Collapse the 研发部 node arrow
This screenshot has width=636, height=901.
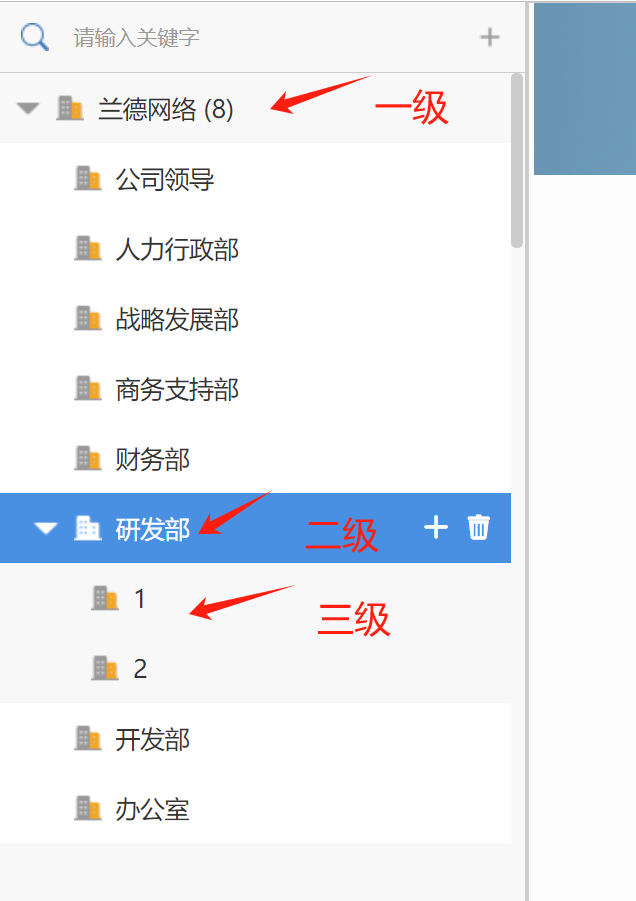point(45,528)
